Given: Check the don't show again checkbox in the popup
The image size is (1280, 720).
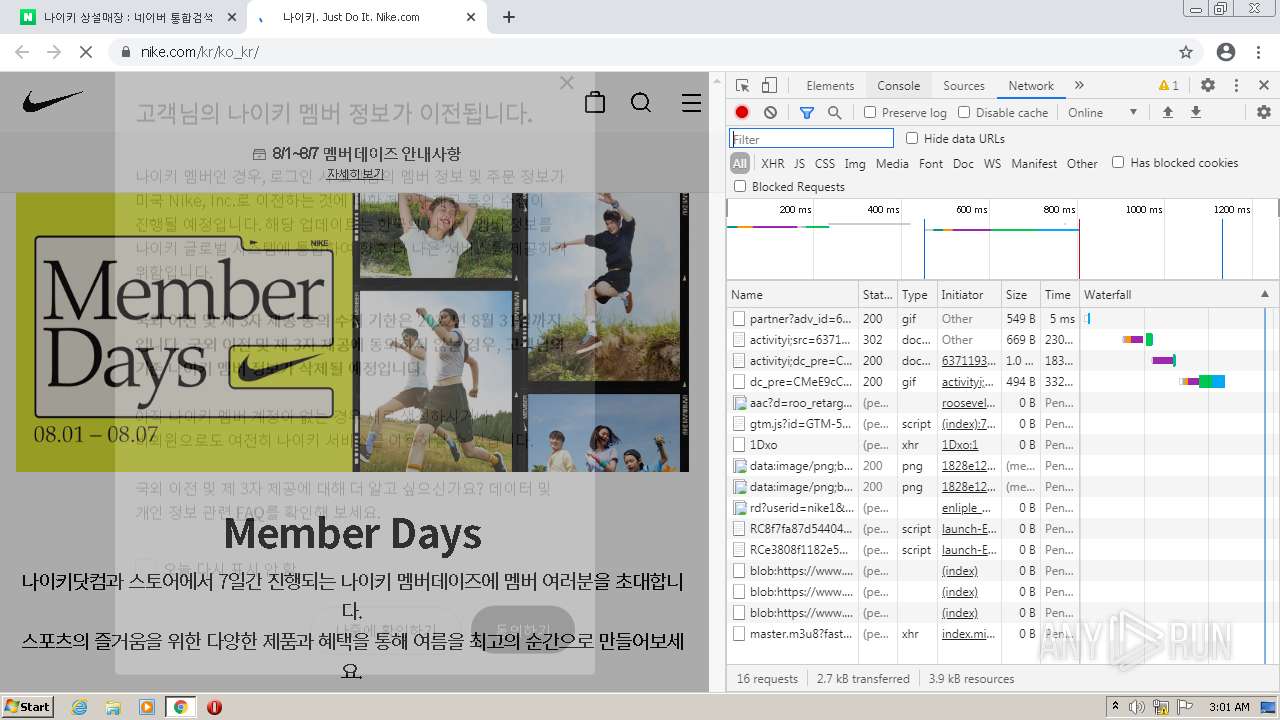Looking at the screenshot, I should (146, 567).
